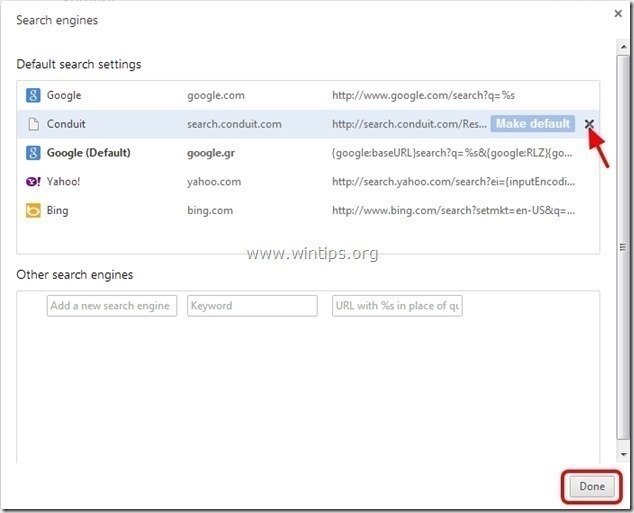
Task: Click the google.com keyword in first row
Action: 216,96
